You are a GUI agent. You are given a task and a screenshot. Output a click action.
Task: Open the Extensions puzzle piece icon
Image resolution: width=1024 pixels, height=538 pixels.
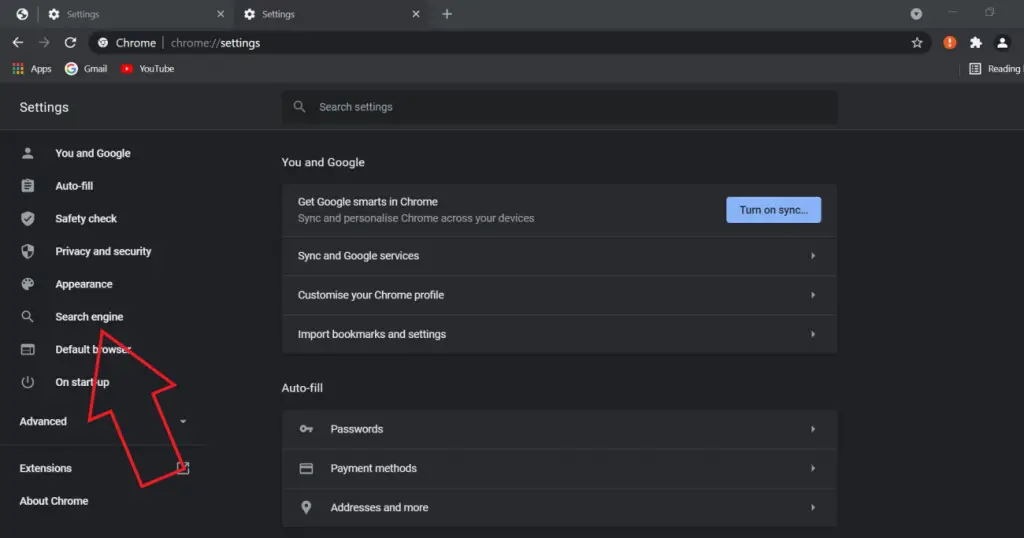coord(976,42)
